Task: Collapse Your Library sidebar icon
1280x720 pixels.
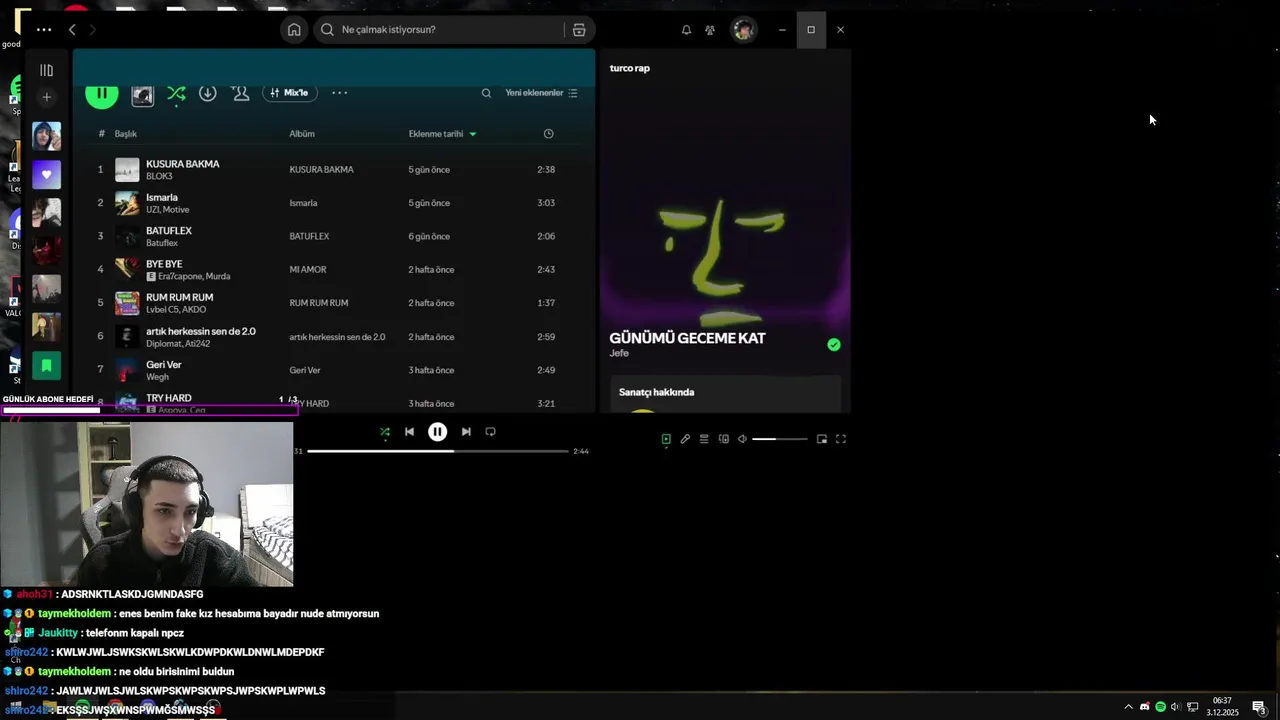Action: pos(46,70)
